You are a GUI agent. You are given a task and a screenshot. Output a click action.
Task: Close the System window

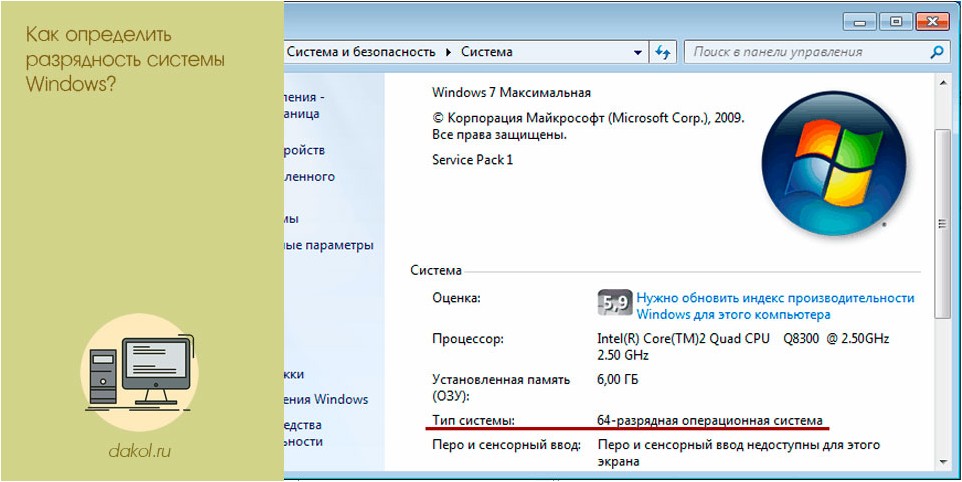(933, 22)
